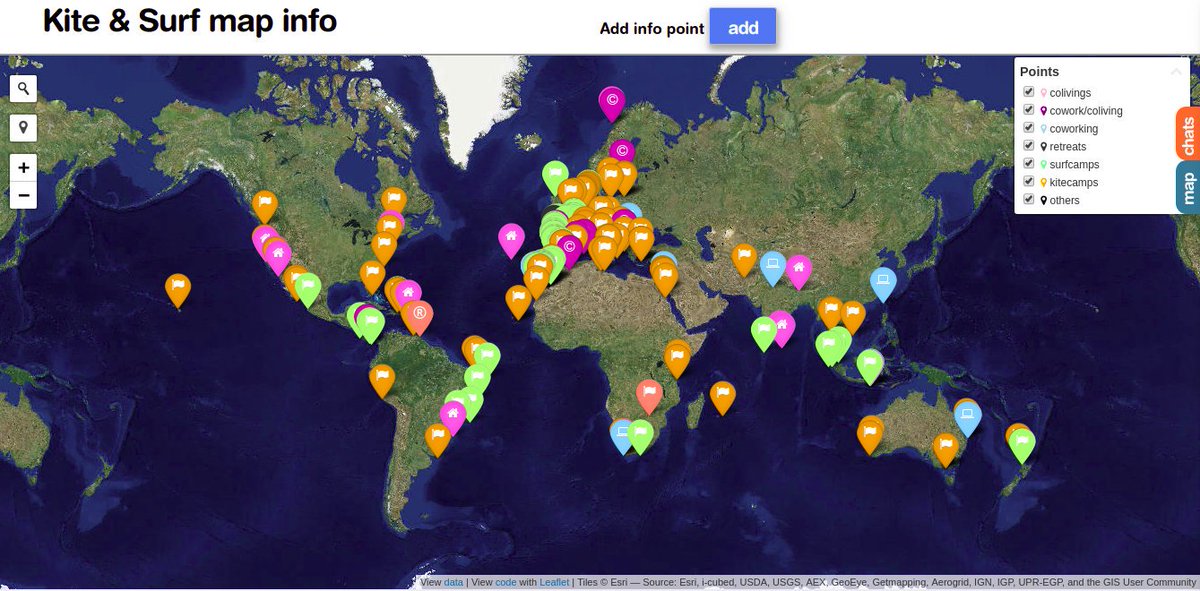1200x591 pixels.
Task: Toggle the retreats layer checkbox
Action: tap(1028, 146)
